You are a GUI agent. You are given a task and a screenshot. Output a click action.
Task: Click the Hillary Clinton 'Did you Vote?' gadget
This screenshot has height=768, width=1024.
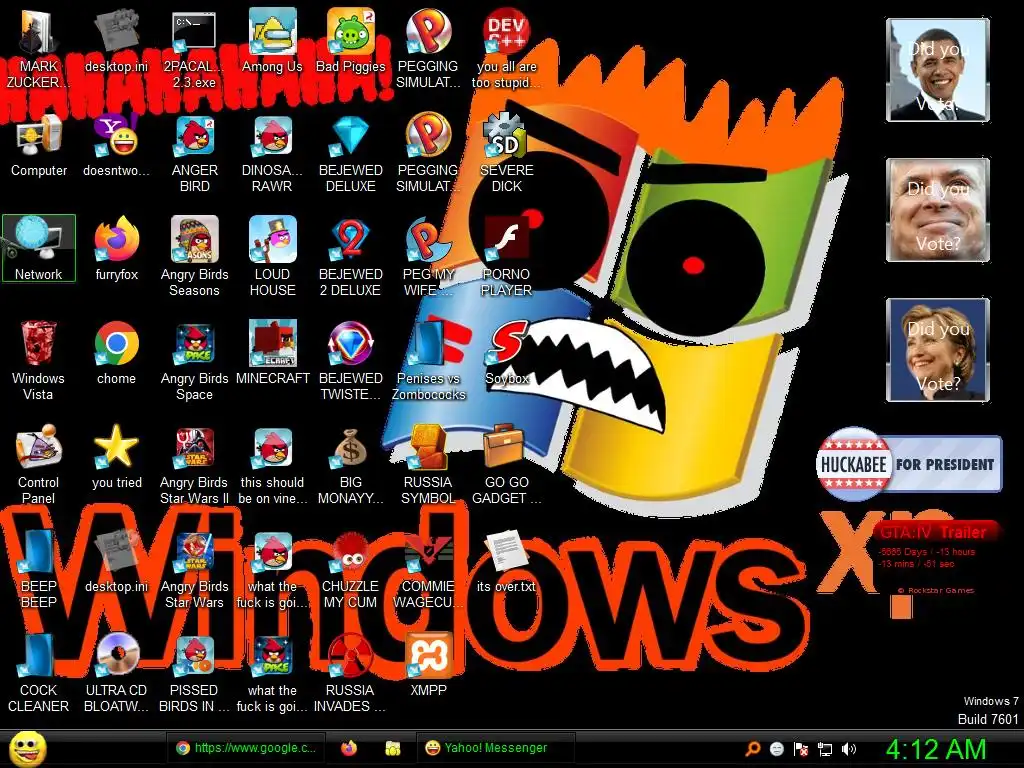(x=938, y=349)
